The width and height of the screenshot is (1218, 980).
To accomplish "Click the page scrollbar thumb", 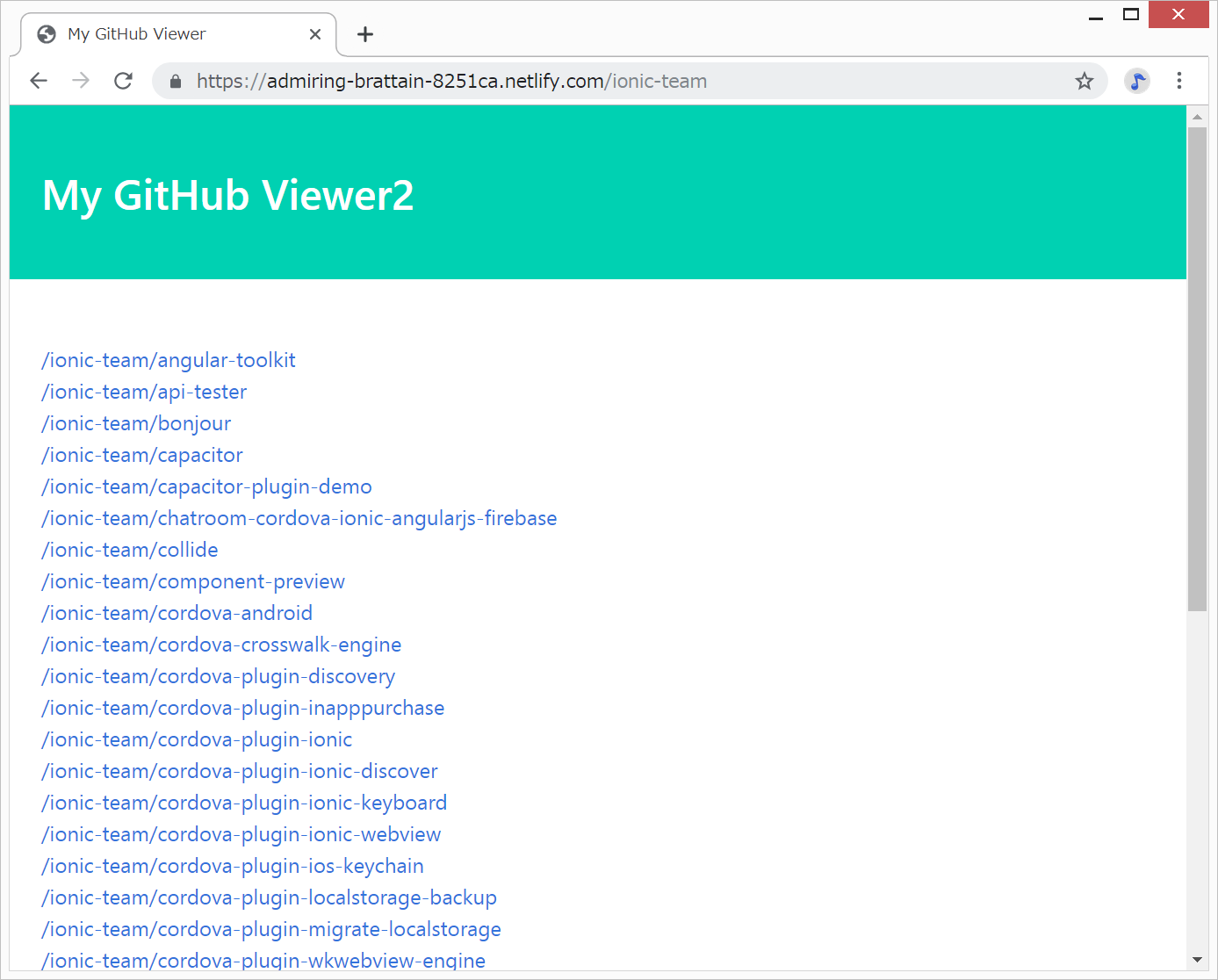I will point(1197,369).
